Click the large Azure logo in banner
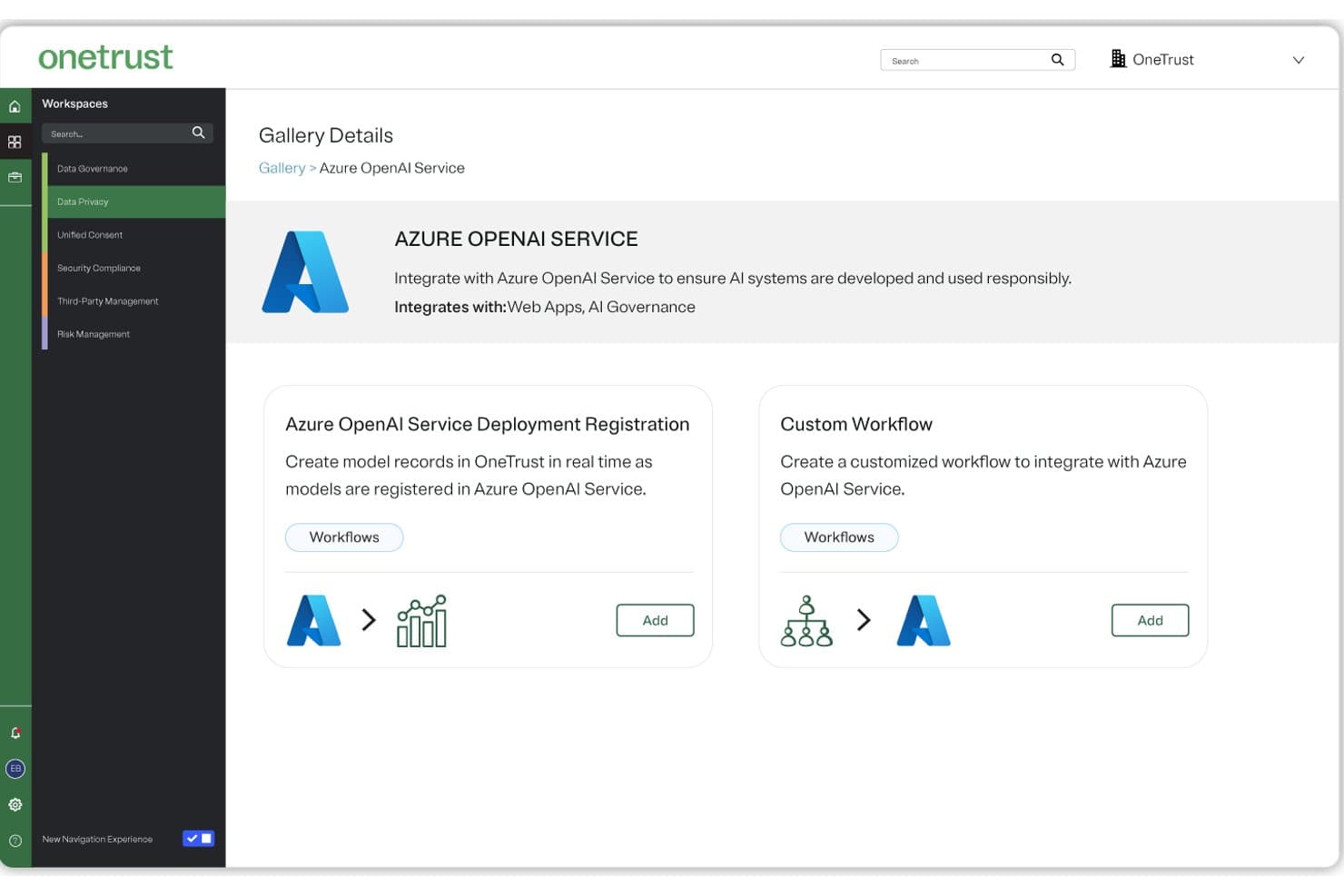Image resolution: width=1344 pixels, height=896 pixels. [x=305, y=272]
